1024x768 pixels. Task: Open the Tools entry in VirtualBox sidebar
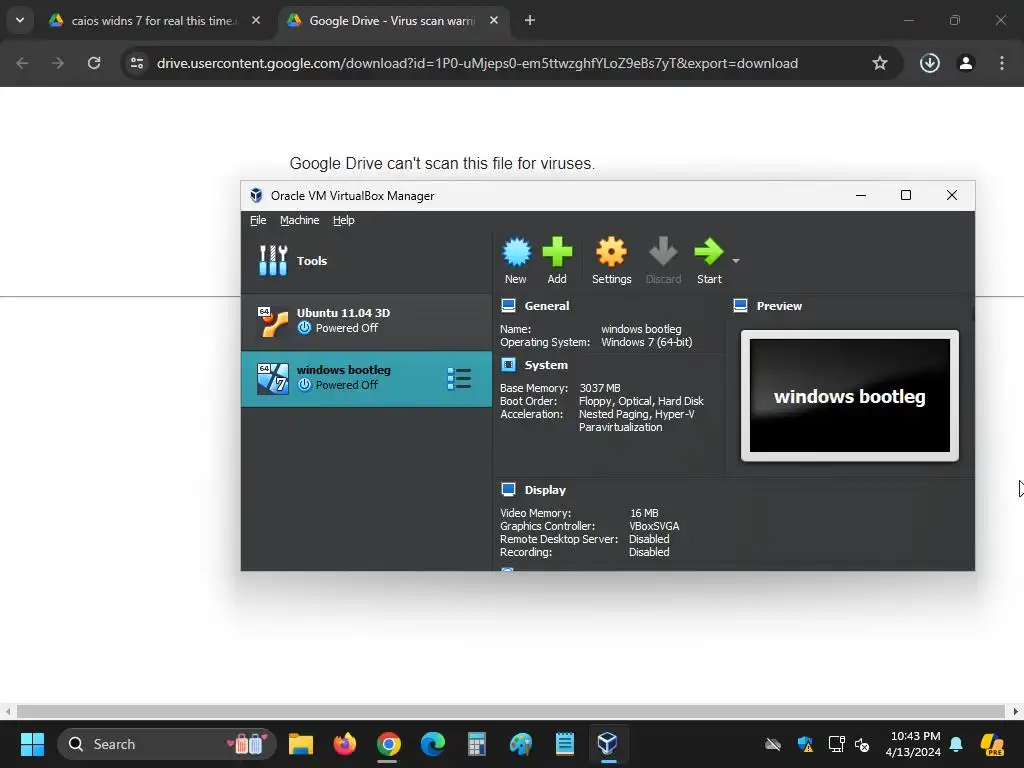(x=366, y=261)
